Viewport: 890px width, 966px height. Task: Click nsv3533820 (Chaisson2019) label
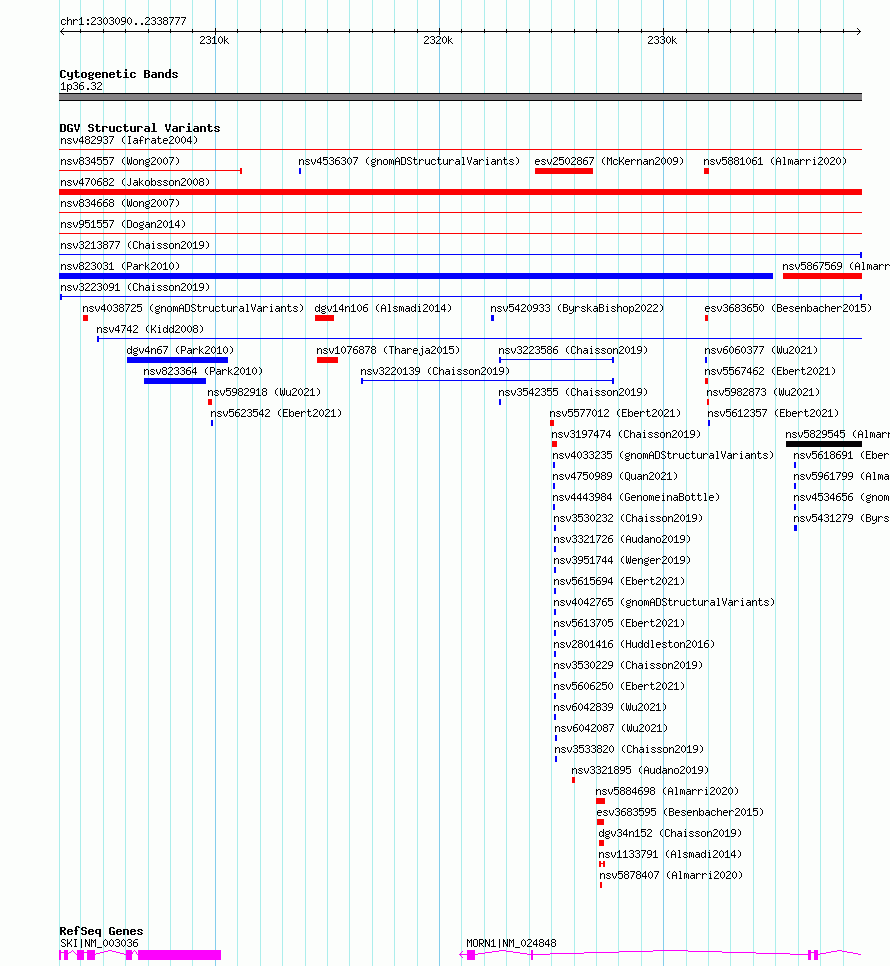coord(629,748)
